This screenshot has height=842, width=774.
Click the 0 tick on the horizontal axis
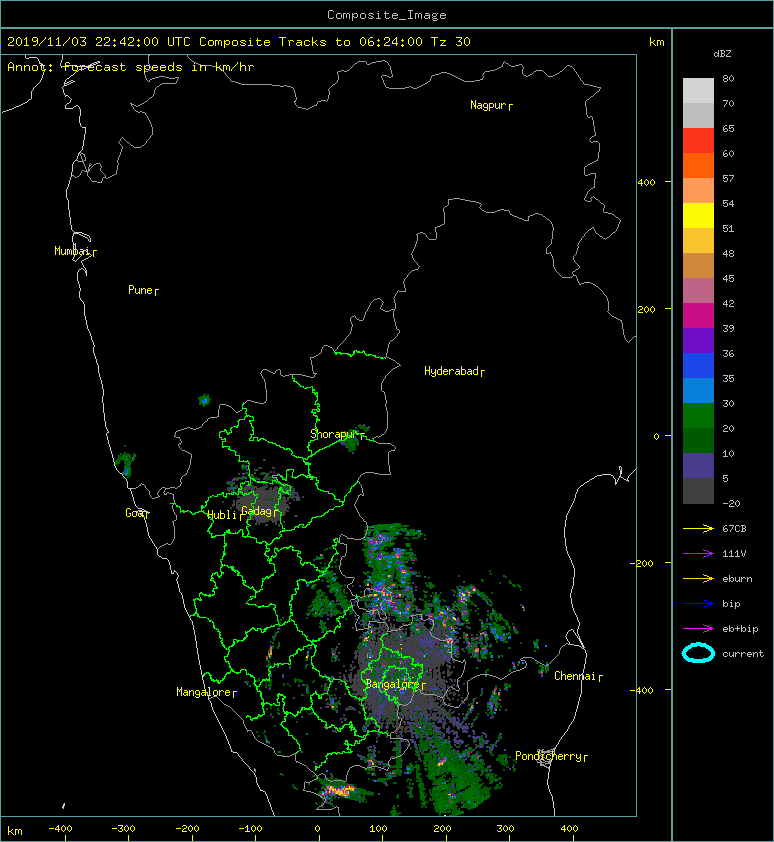318,829
